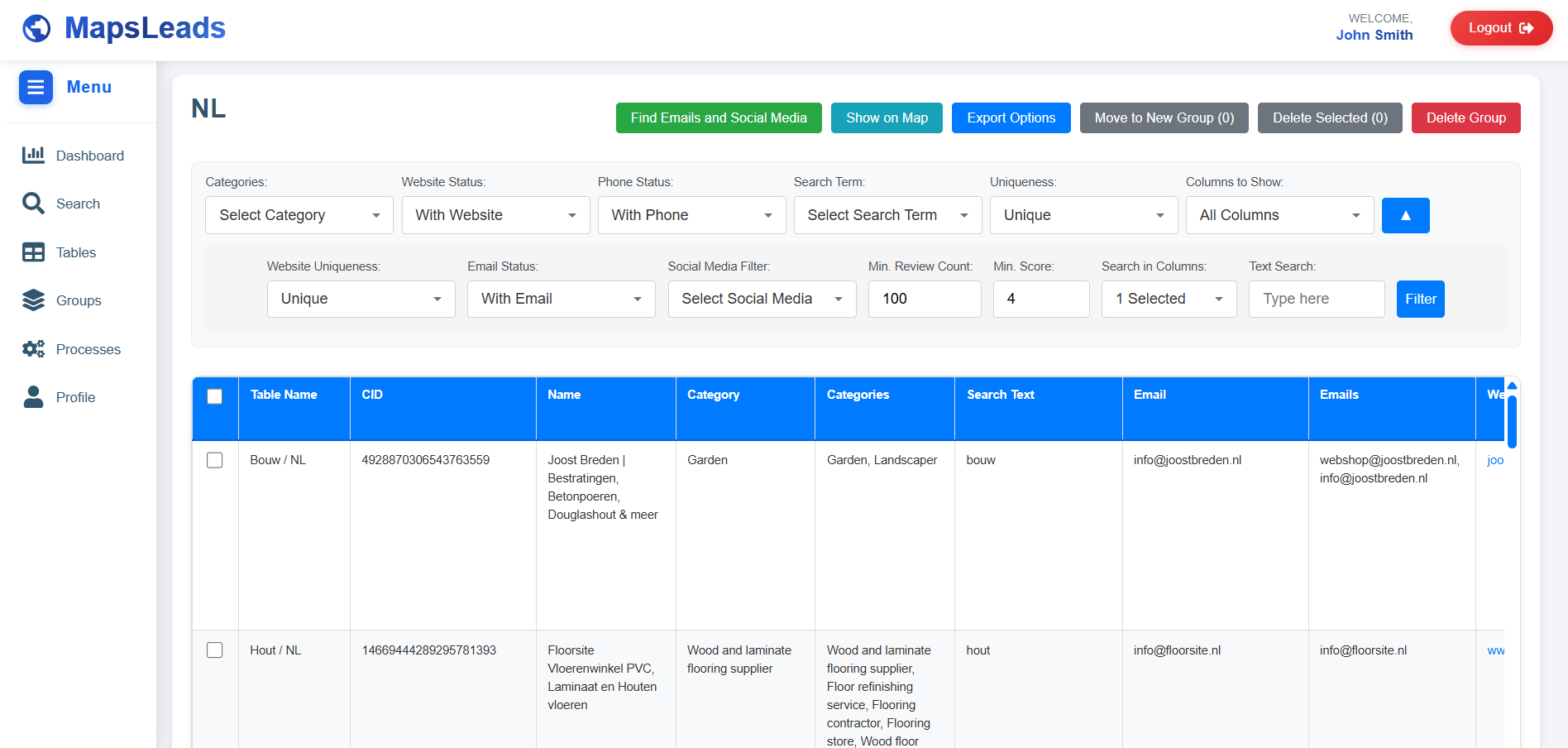The height and width of the screenshot is (748, 1568).
Task: Select the Bouw / NL row checkbox
Action: (x=215, y=460)
